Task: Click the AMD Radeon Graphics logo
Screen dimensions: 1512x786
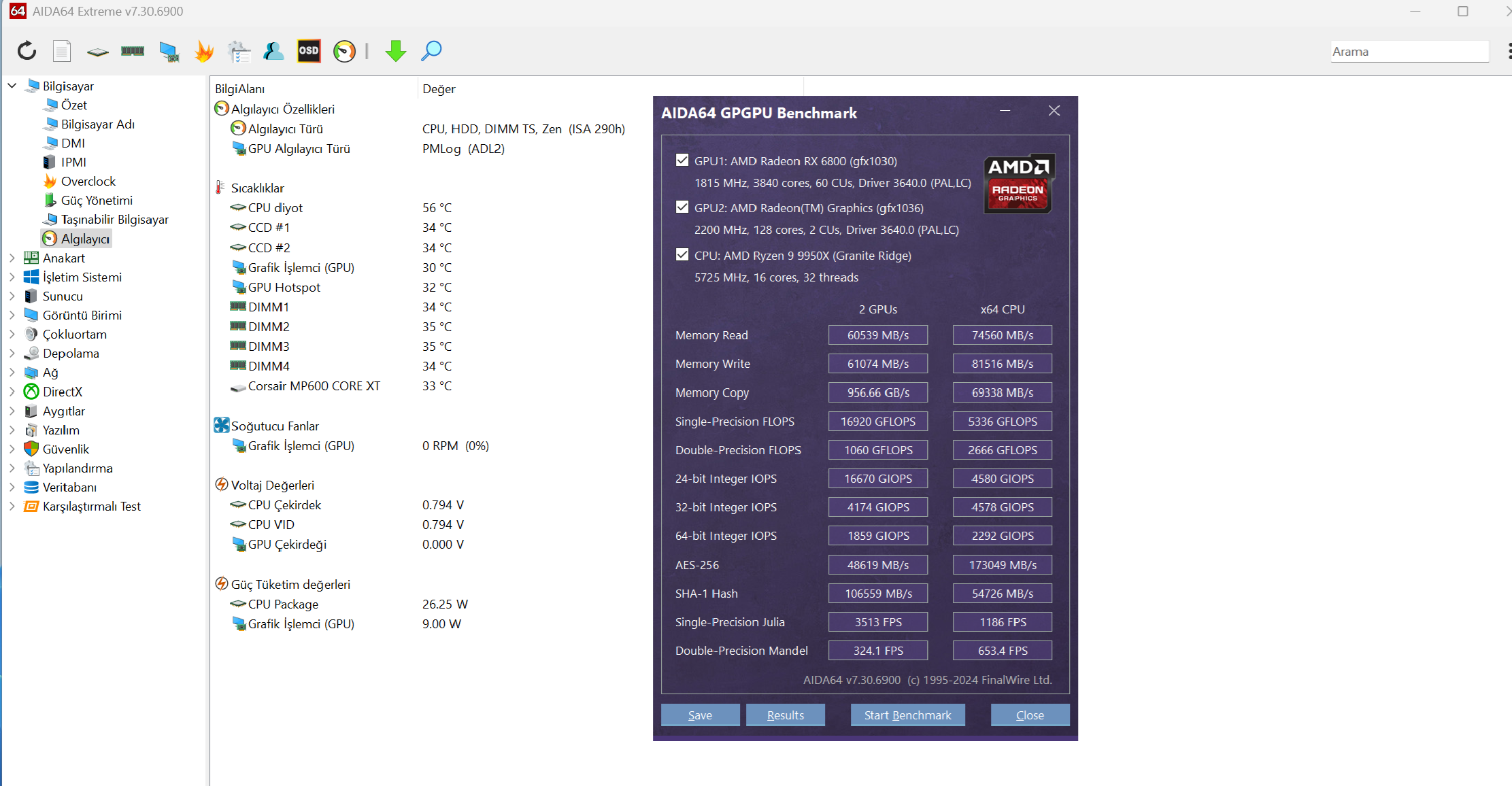Action: click(1018, 184)
